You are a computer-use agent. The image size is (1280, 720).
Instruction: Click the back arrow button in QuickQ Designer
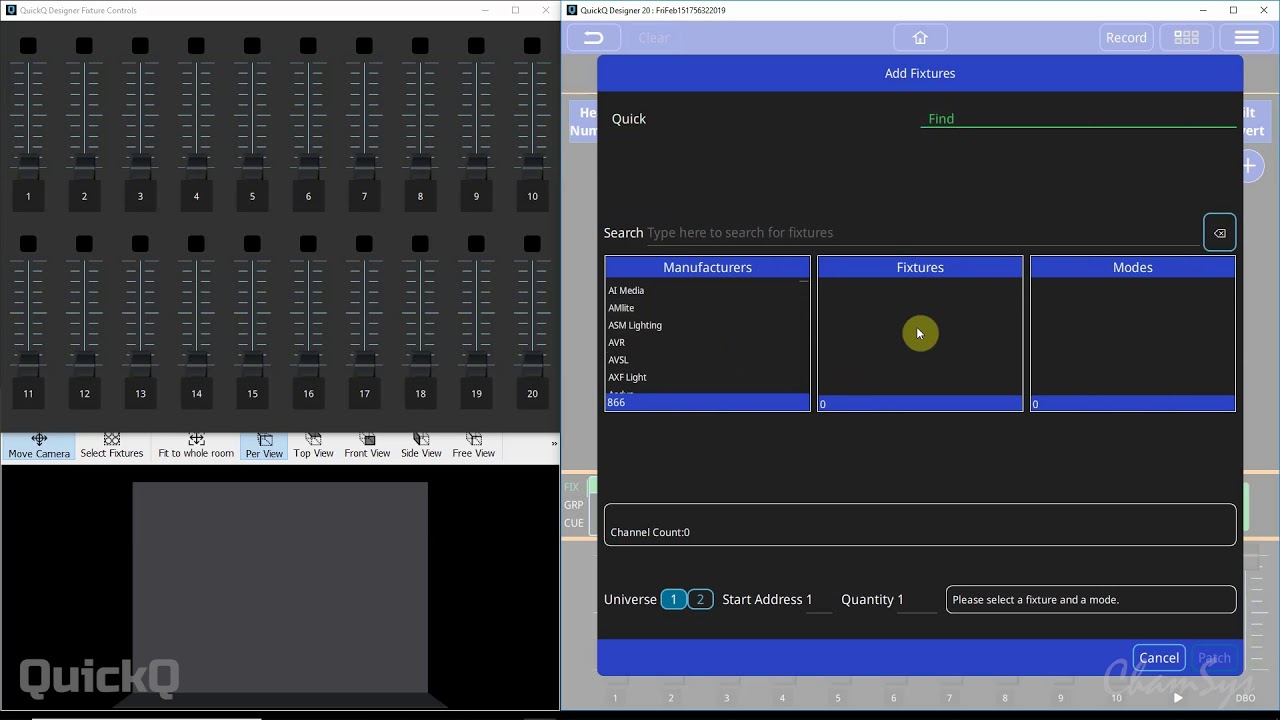(594, 38)
